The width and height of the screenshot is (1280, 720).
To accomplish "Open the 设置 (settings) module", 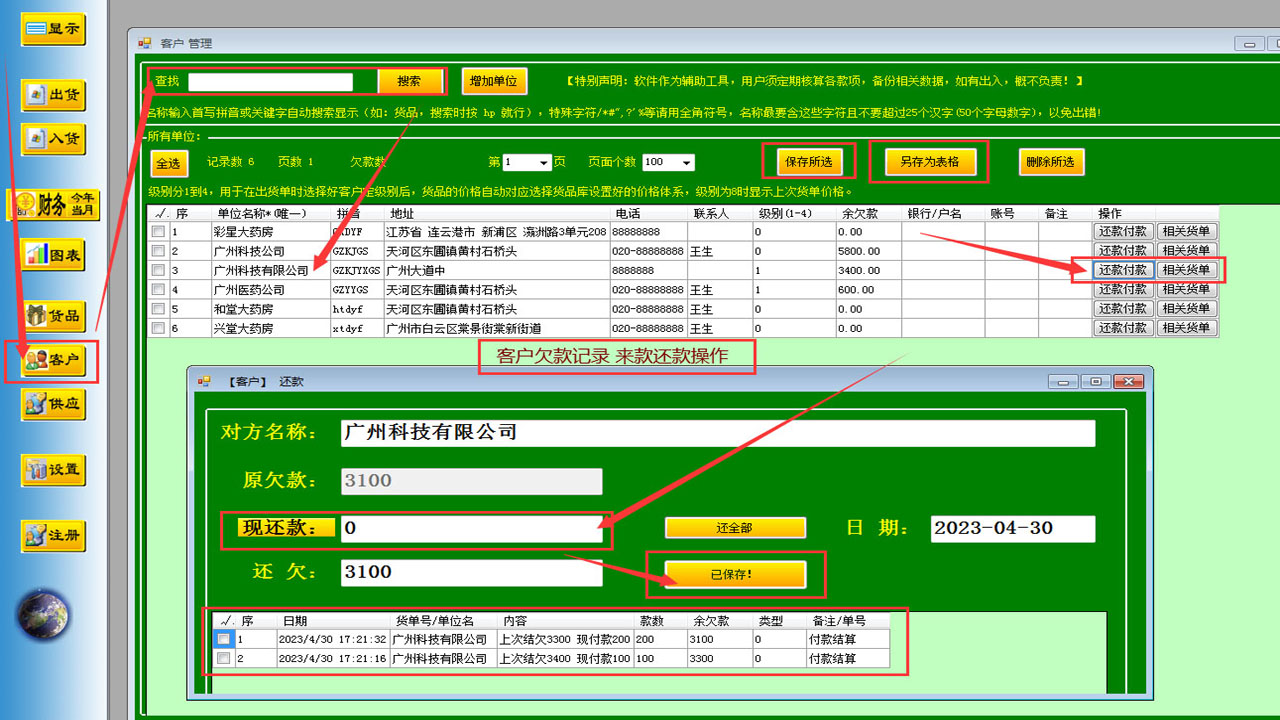I will 51,470.
